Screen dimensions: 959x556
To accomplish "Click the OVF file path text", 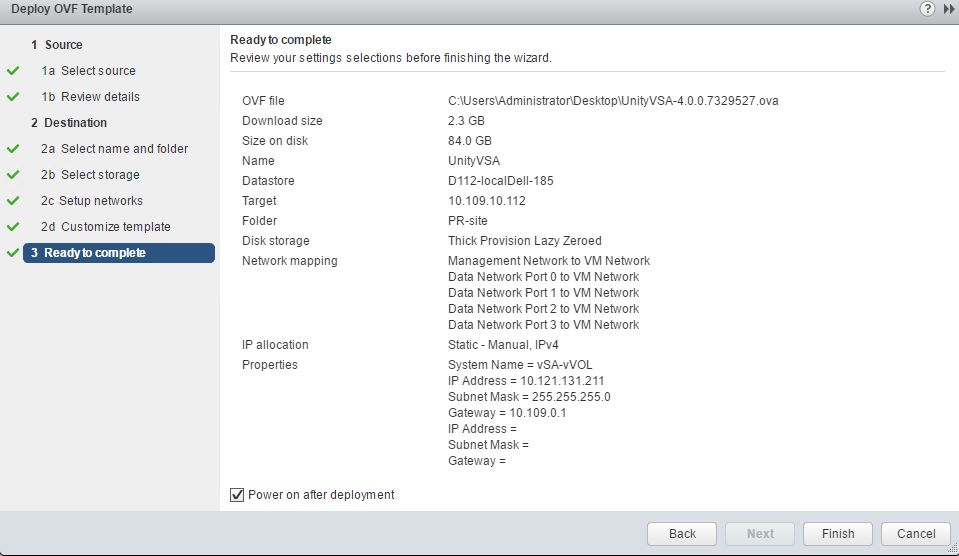I will [612, 101].
